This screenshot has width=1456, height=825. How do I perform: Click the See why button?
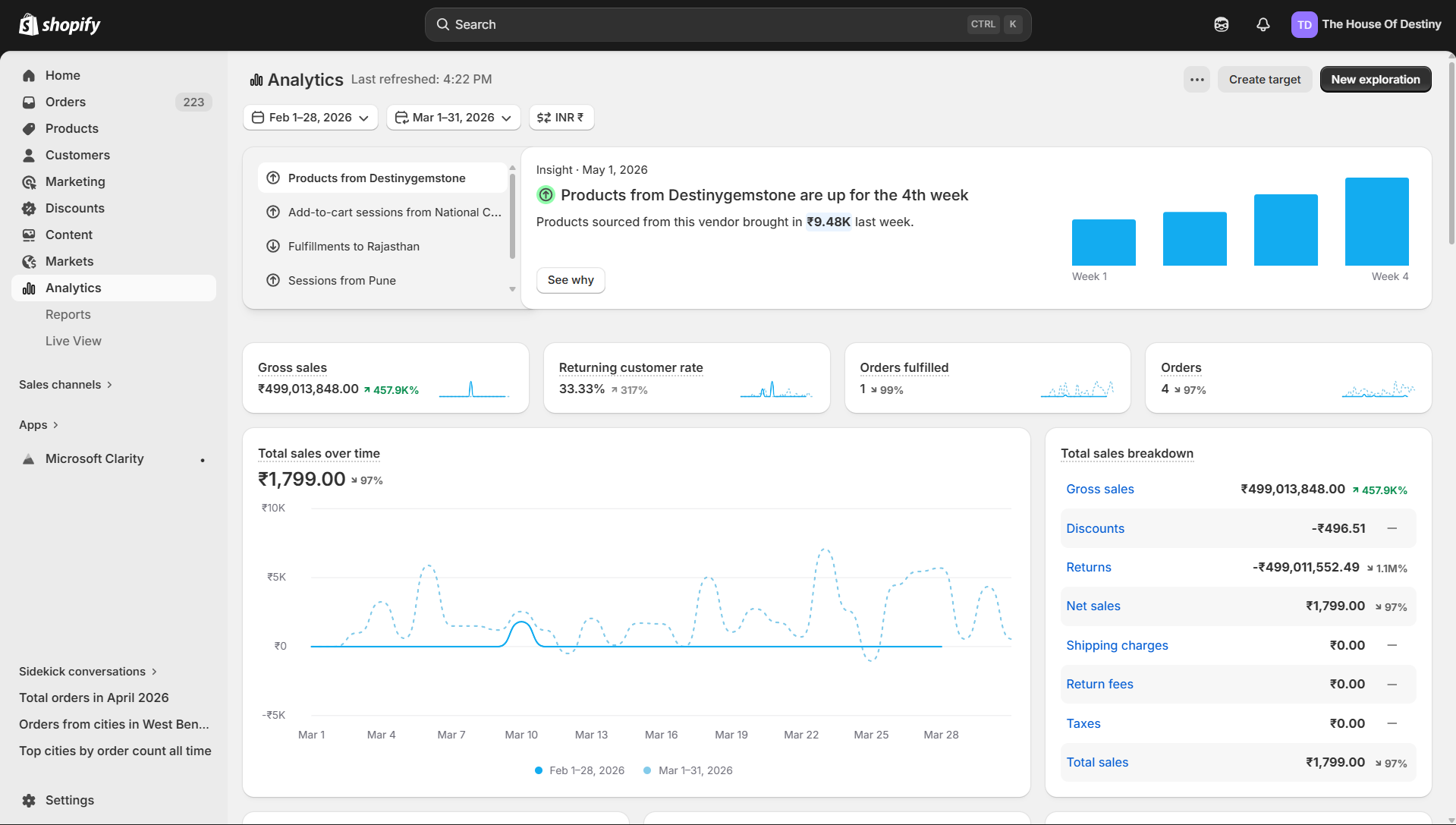(x=571, y=280)
